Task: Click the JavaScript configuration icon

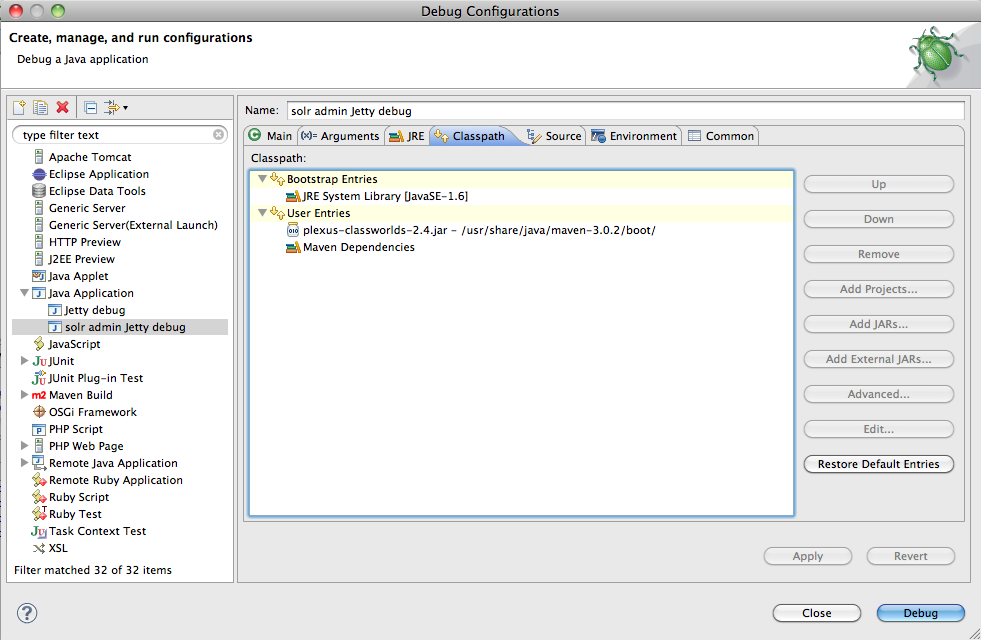Action: 39,343
